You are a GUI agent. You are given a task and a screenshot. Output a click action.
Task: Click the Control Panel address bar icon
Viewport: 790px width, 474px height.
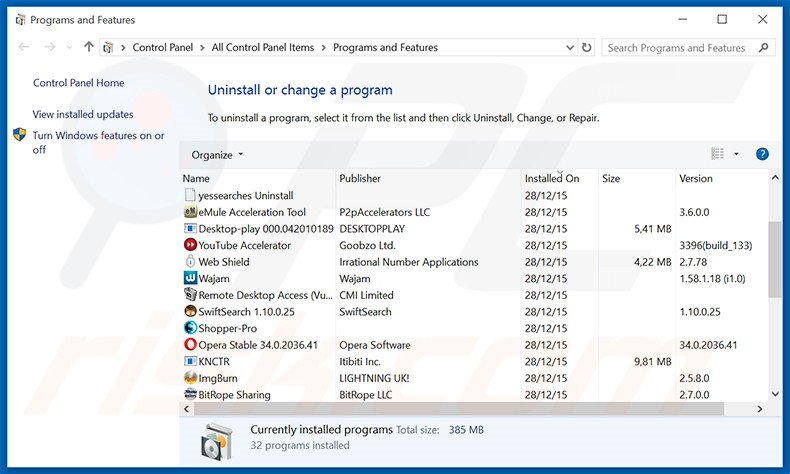108,48
